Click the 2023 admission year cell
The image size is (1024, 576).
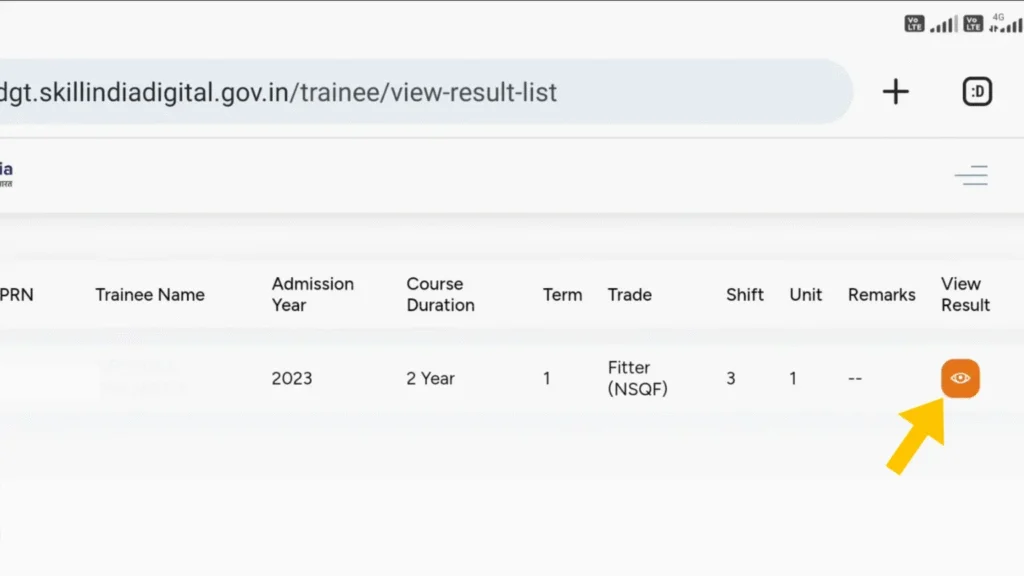click(292, 378)
